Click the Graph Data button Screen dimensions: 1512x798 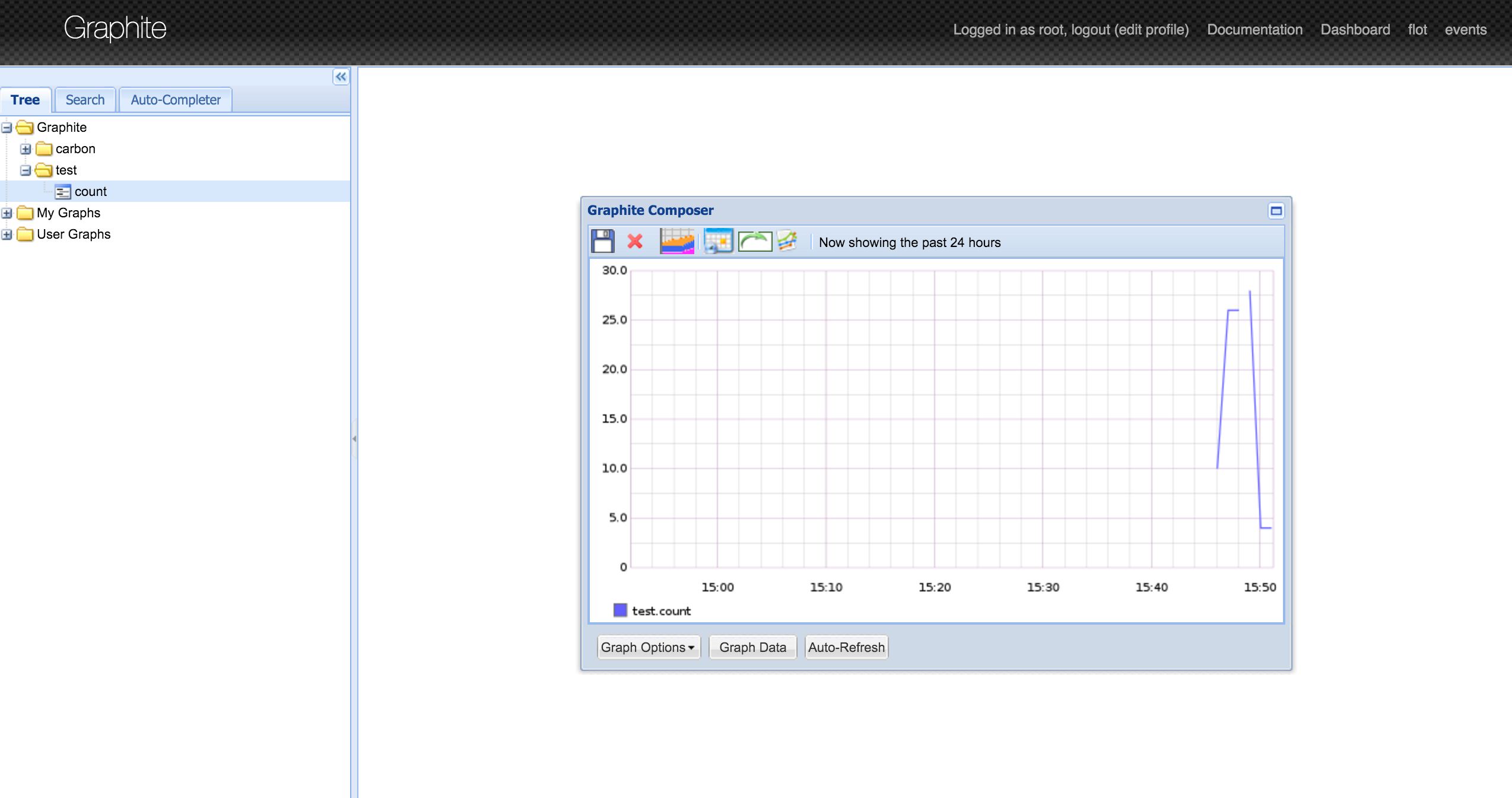click(x=752, y=647)
